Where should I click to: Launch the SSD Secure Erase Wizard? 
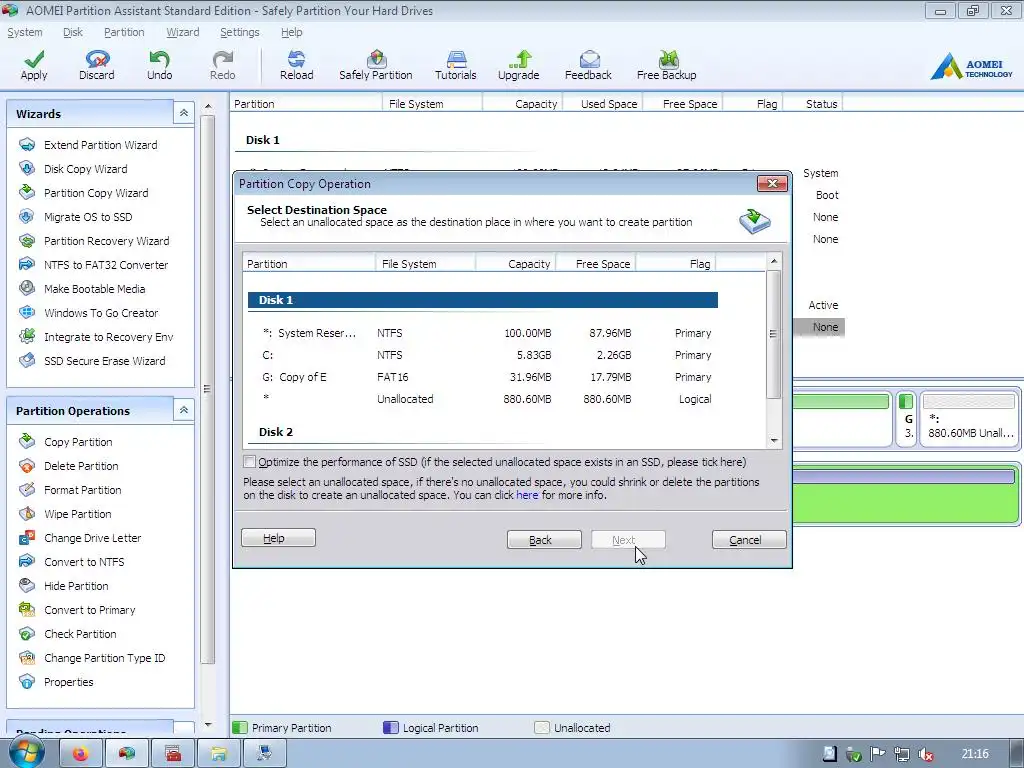tap(104, 361)
